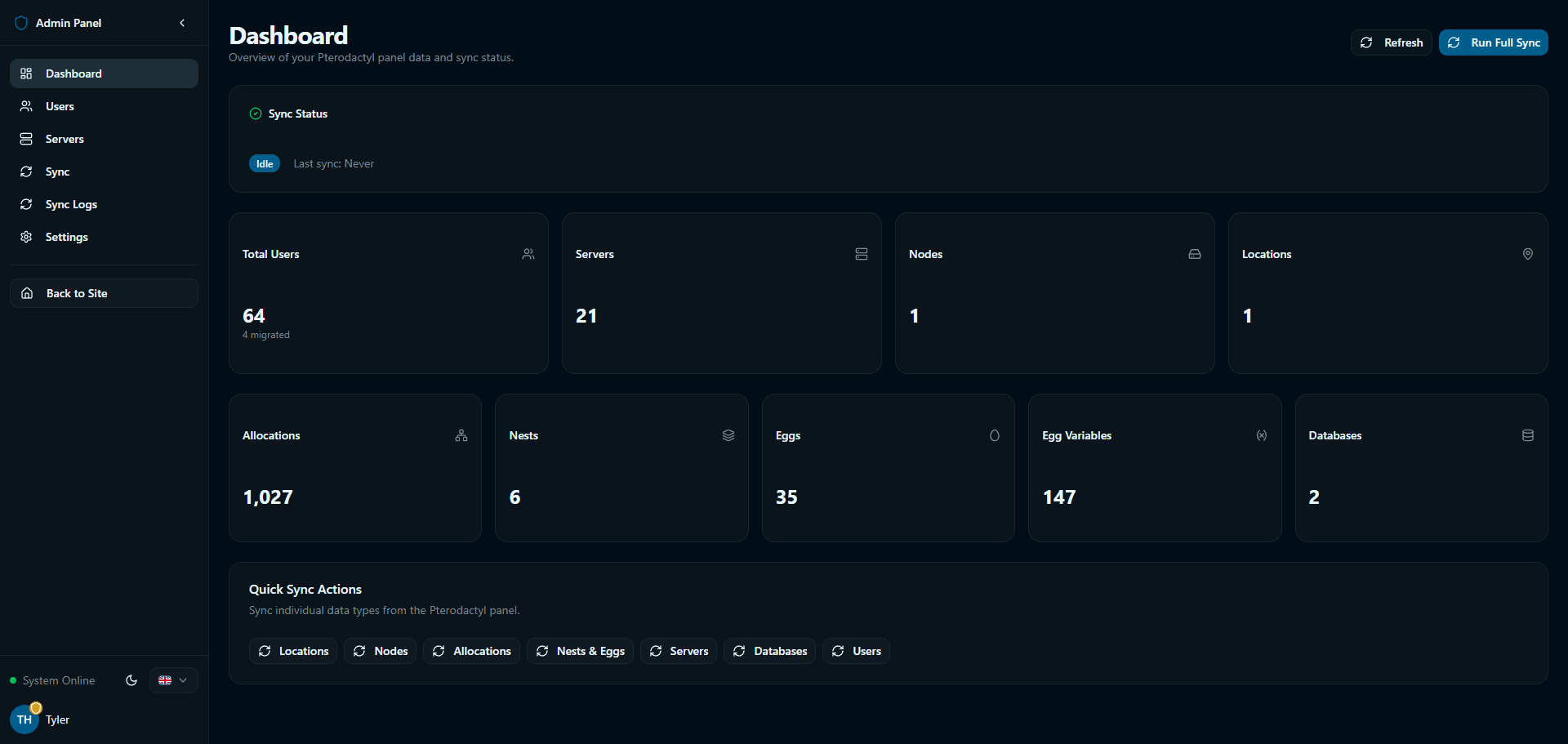Click the layers icon on Nests card
This screenshot has width=1568, height=744.
point(728,435)
